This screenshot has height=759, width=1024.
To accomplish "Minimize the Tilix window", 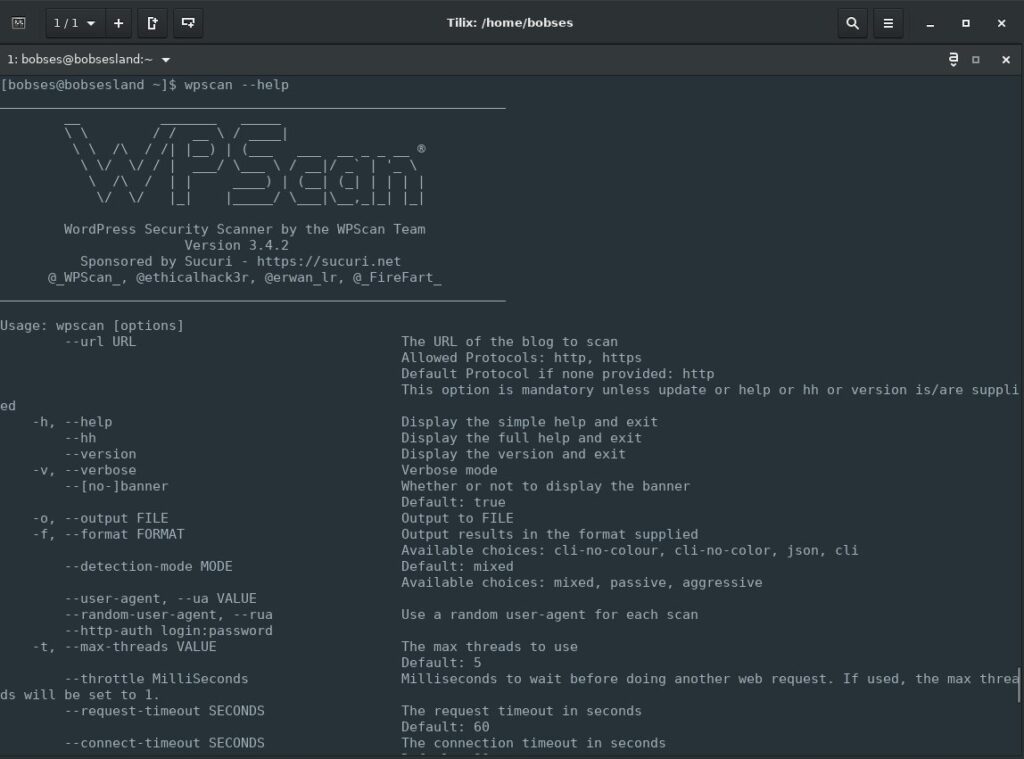I will 930,24.
